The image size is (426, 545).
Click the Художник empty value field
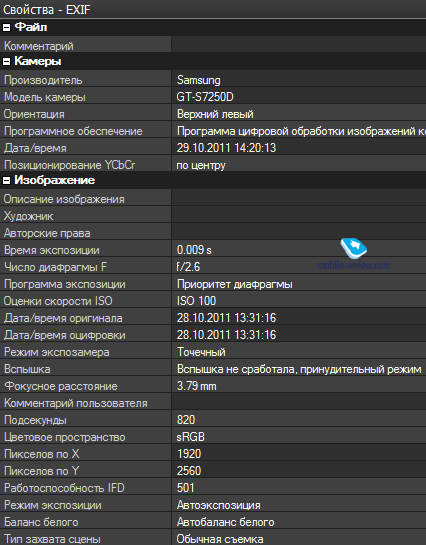pos(299,216)
